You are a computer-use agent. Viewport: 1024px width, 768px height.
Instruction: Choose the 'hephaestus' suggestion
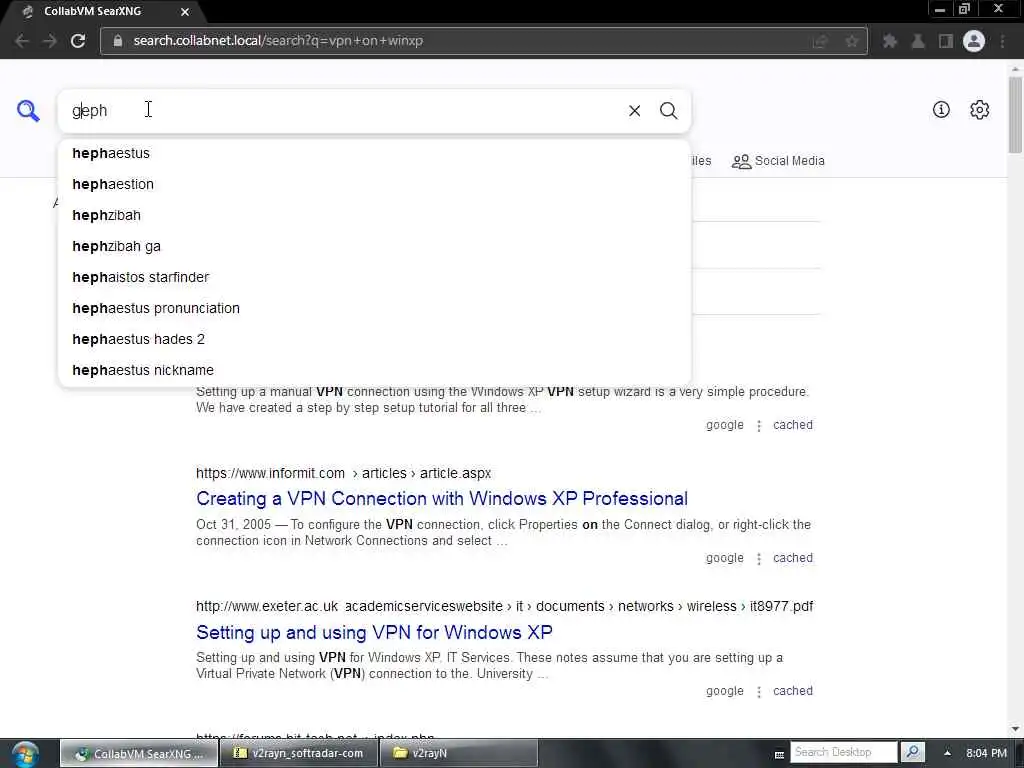[374, 153]
